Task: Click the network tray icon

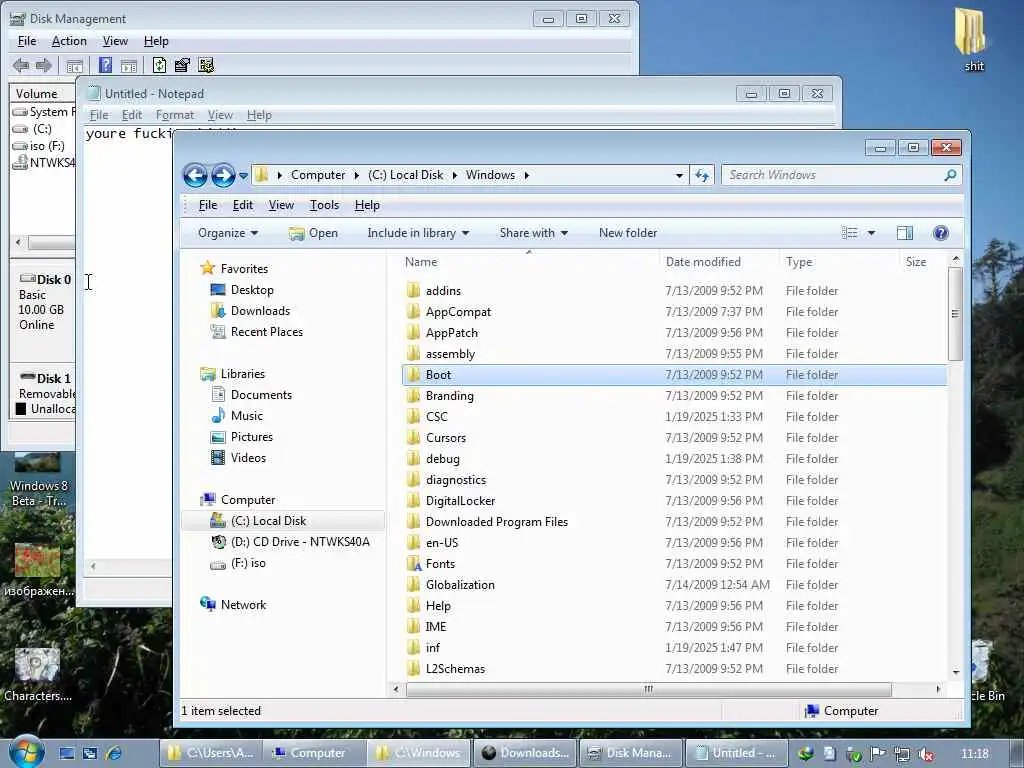Action: coord(902,754)
